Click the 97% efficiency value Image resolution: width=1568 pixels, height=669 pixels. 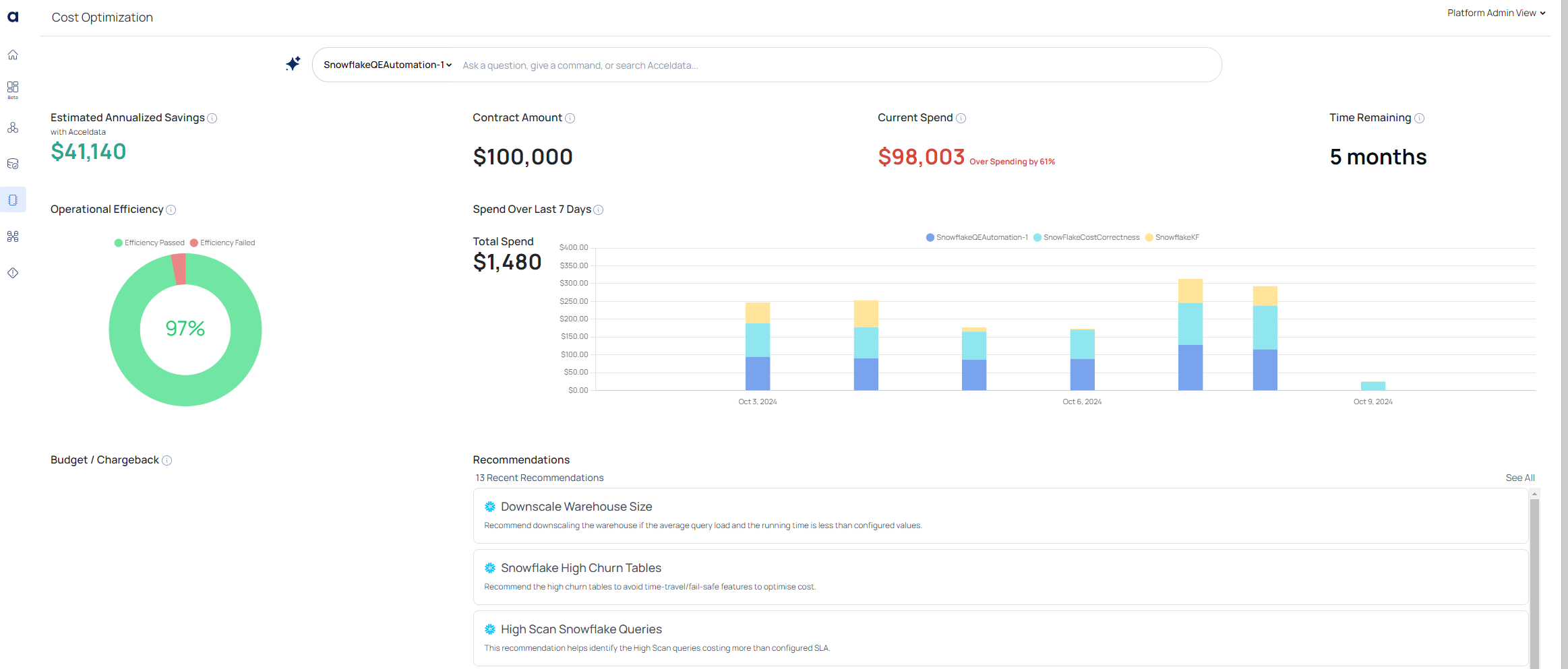185,328
